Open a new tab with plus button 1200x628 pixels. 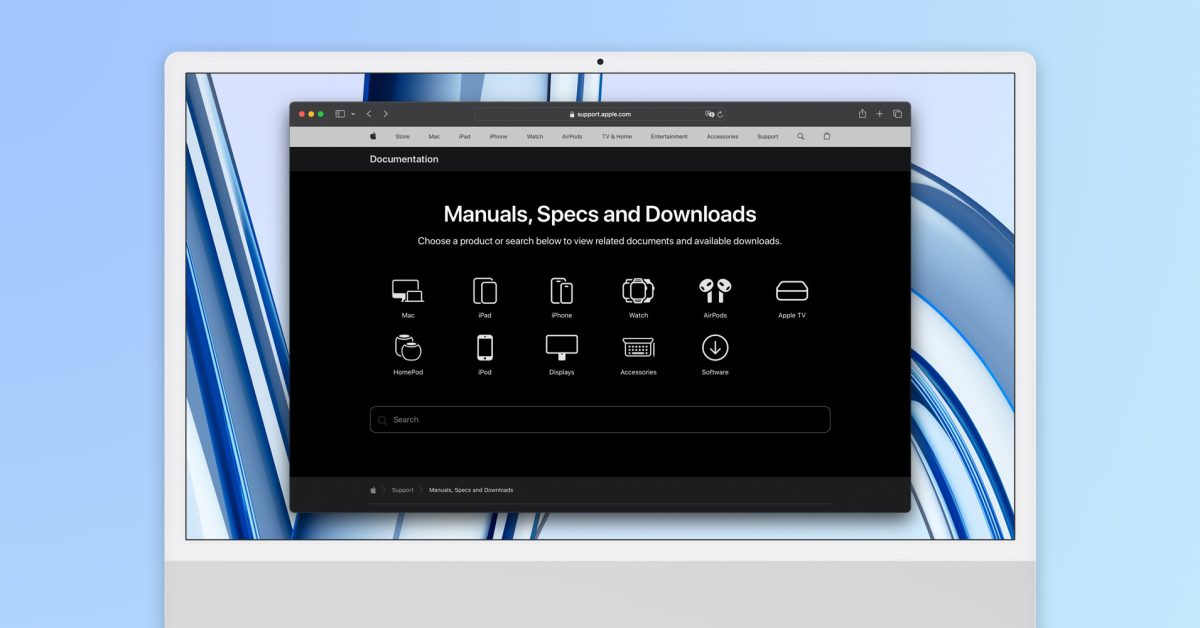[880, 114]
